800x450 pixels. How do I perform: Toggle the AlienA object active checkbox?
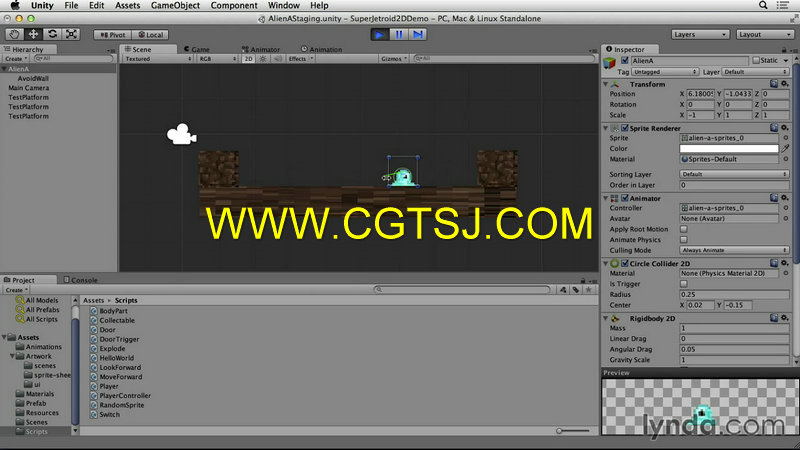624,60
